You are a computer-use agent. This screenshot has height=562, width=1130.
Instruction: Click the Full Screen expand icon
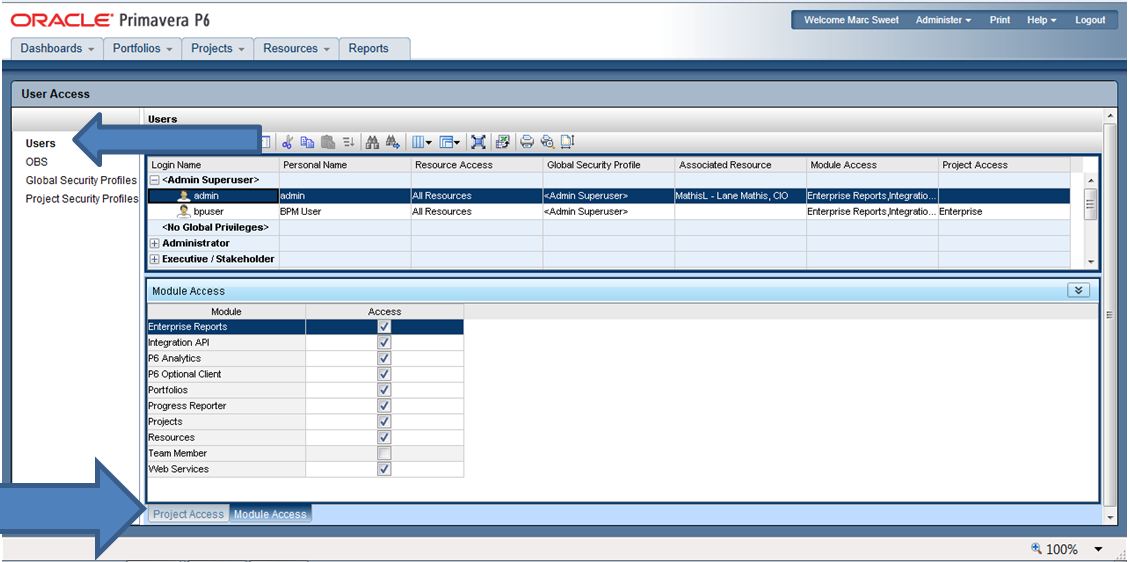[x=478, y=142]
